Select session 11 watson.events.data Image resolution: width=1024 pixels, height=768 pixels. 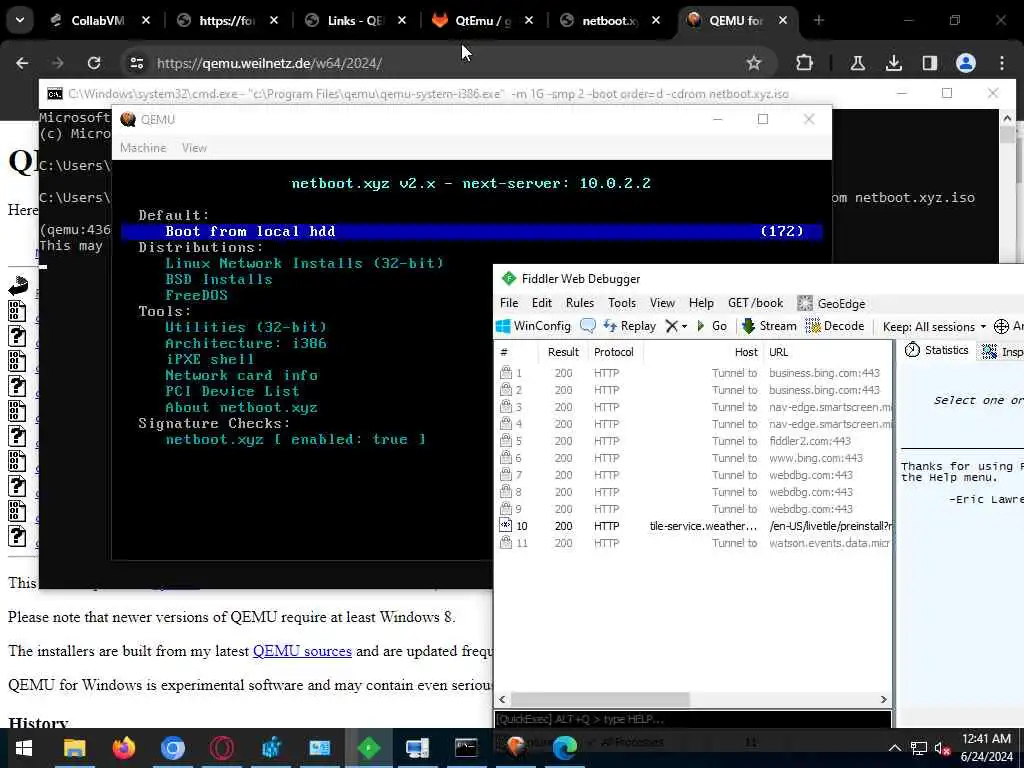[x=694, y=543]
